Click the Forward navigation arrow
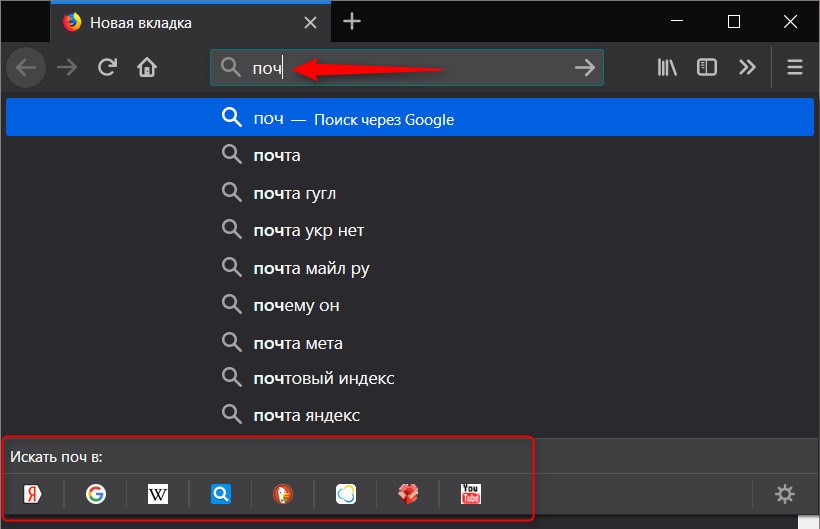 pyautogui.click(x=67, y=67)
